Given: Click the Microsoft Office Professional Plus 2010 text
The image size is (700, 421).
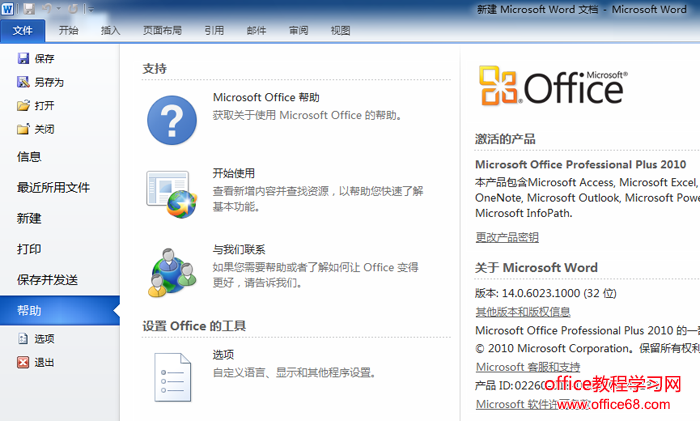Looking at the screenshot, I should 580,164.
